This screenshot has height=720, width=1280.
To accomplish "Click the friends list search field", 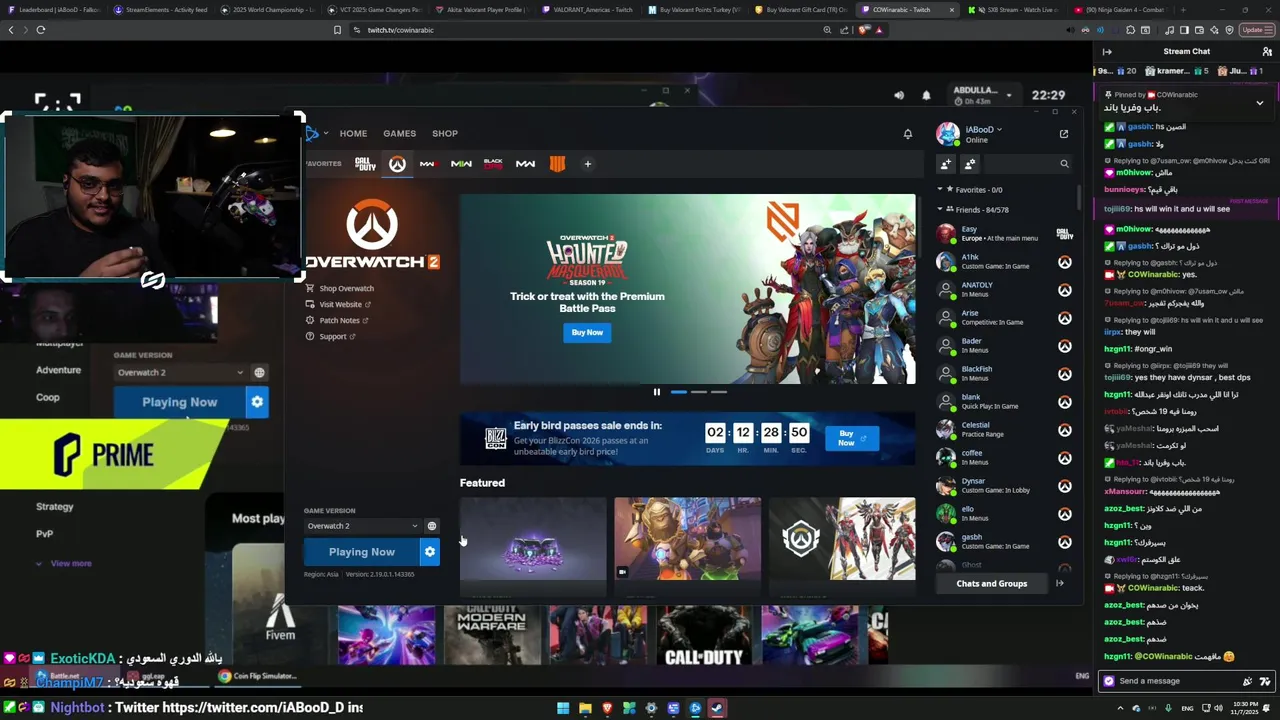I will pos(1030,164).
